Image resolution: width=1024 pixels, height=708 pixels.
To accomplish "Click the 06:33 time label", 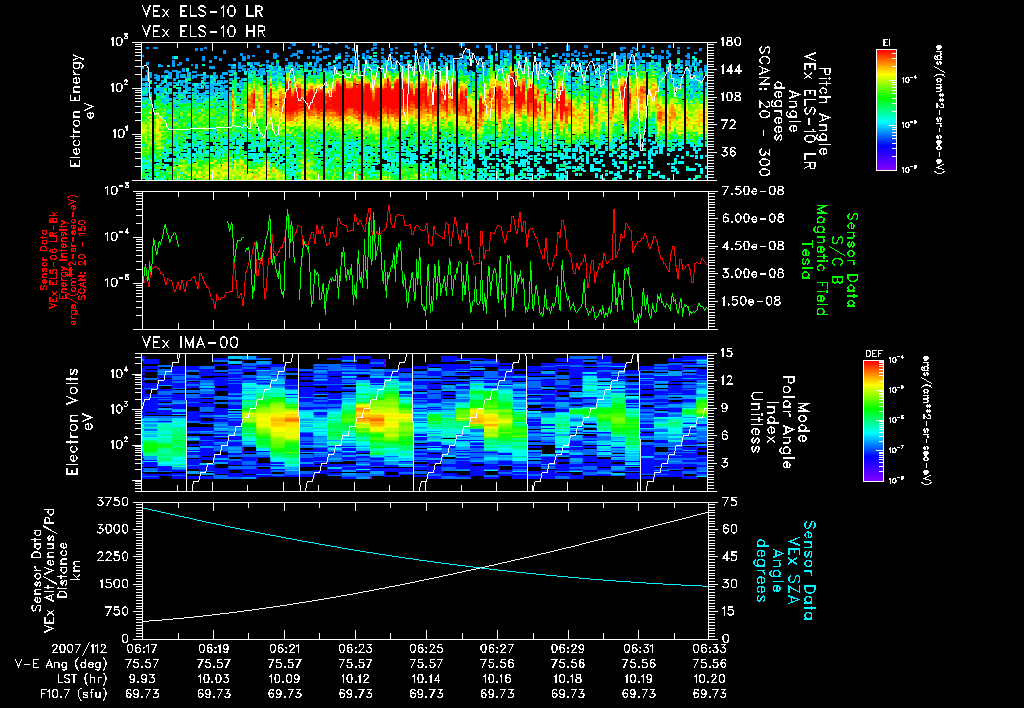I will click(709, 649).
